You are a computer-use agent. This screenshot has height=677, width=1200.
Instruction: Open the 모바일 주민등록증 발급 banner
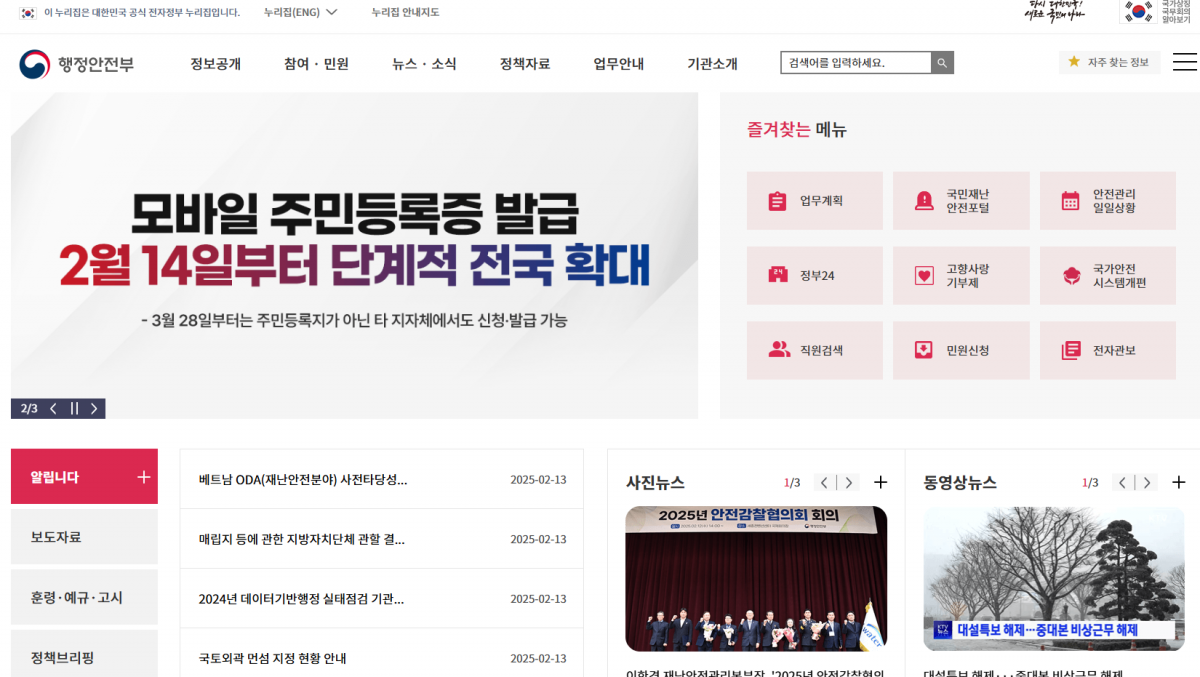354,255
